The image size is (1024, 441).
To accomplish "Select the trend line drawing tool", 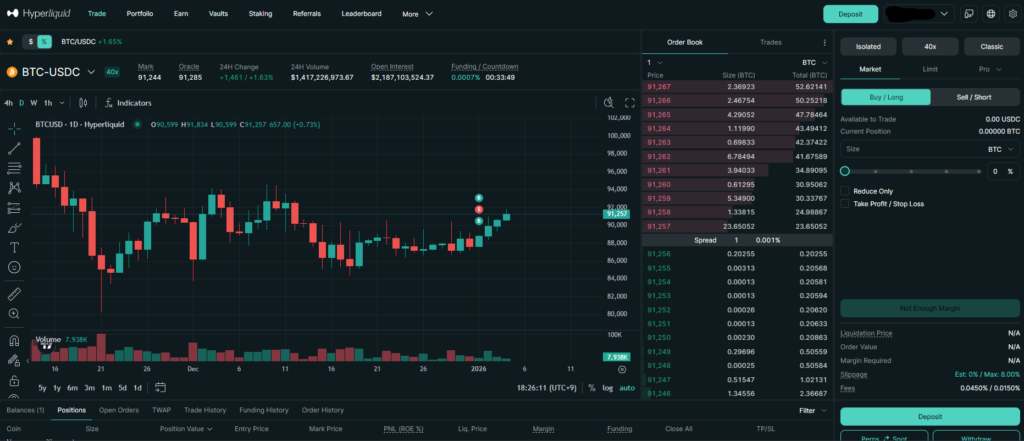I will (x=14, y=148).
